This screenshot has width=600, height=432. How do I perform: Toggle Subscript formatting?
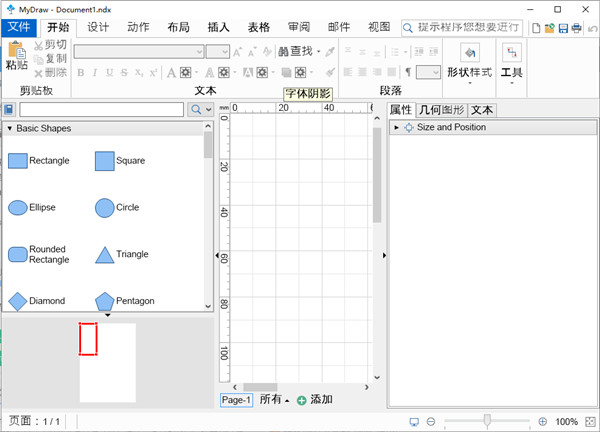(x=139, y=72)
